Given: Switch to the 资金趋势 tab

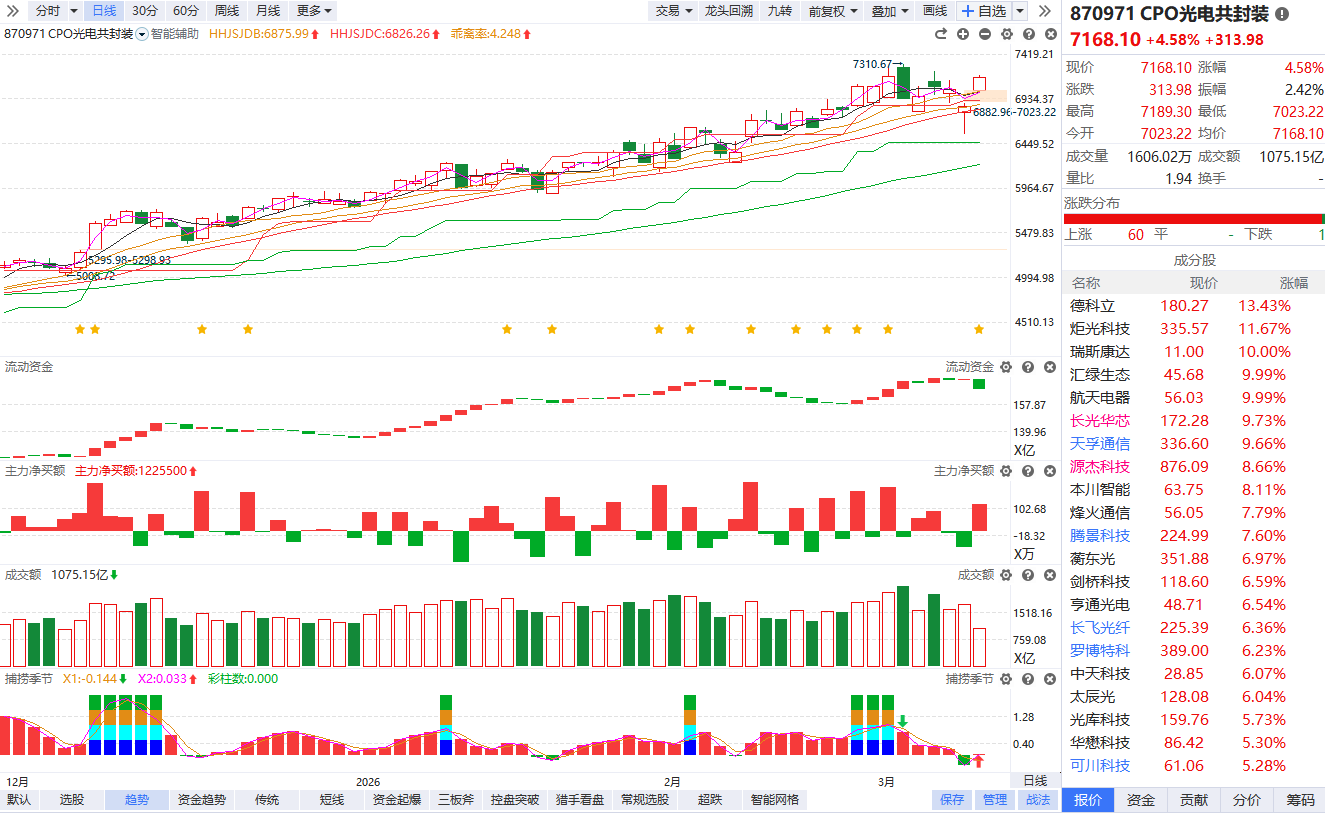Looking at the screenshot, I should pos(202,800).
